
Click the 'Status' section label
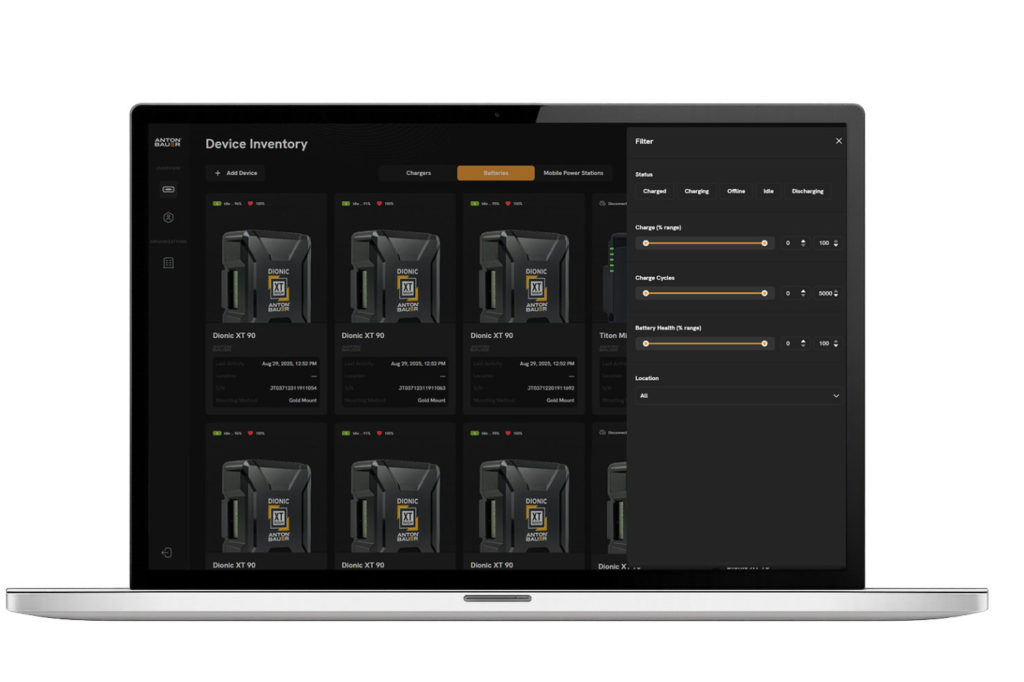point(644,174)
